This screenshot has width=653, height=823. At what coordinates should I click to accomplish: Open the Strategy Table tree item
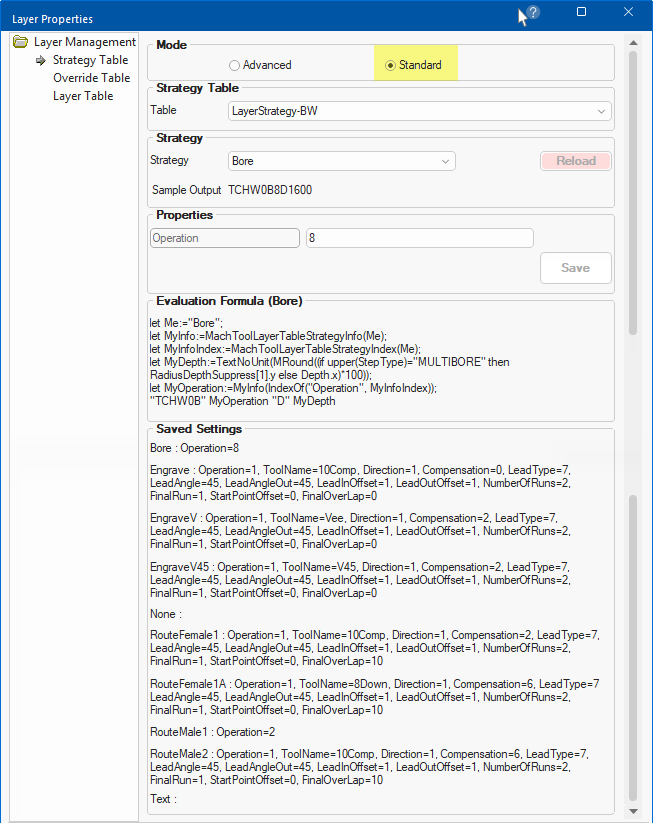90,60
